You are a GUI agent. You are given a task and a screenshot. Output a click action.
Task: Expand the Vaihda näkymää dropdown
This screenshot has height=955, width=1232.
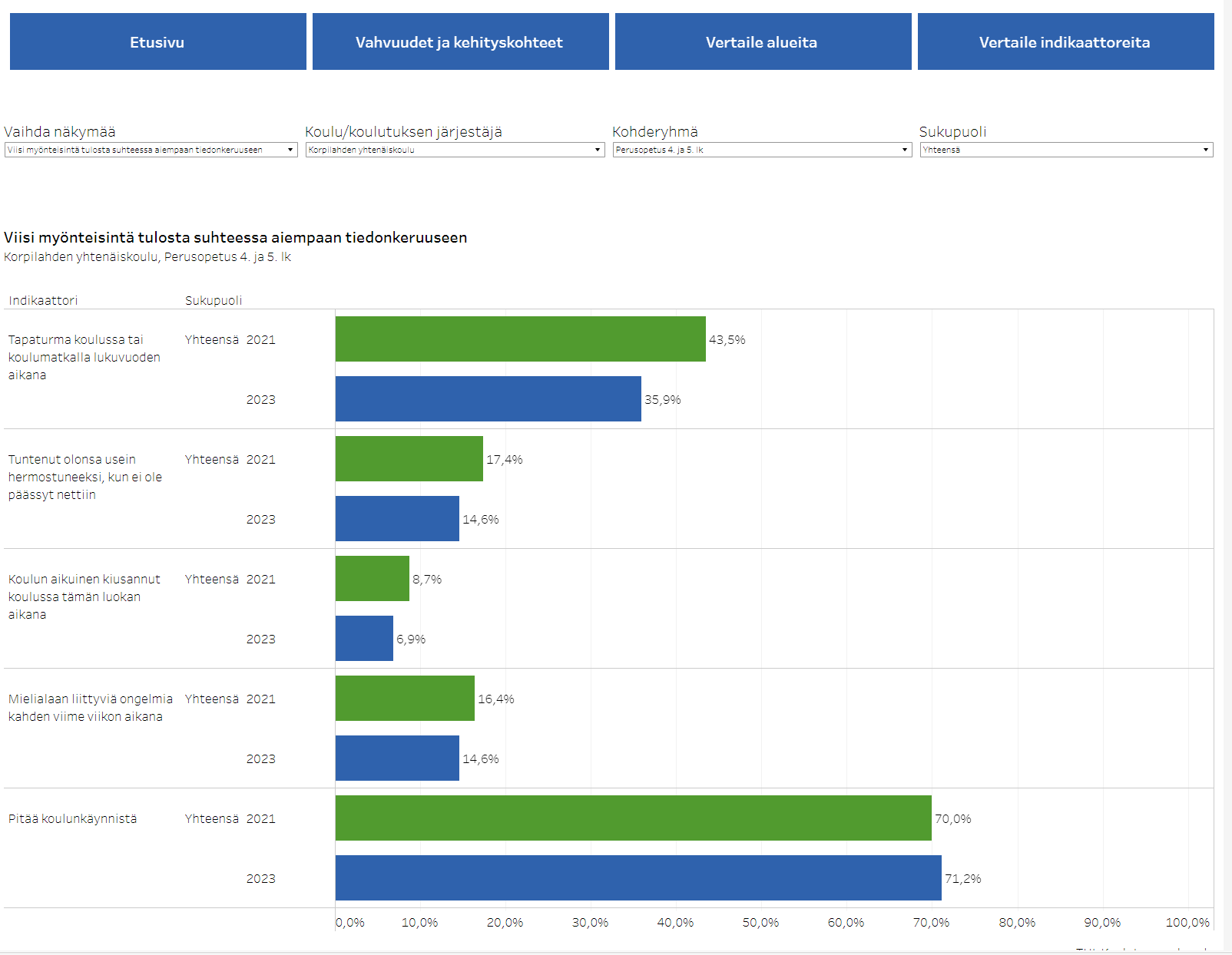[151, 150]
